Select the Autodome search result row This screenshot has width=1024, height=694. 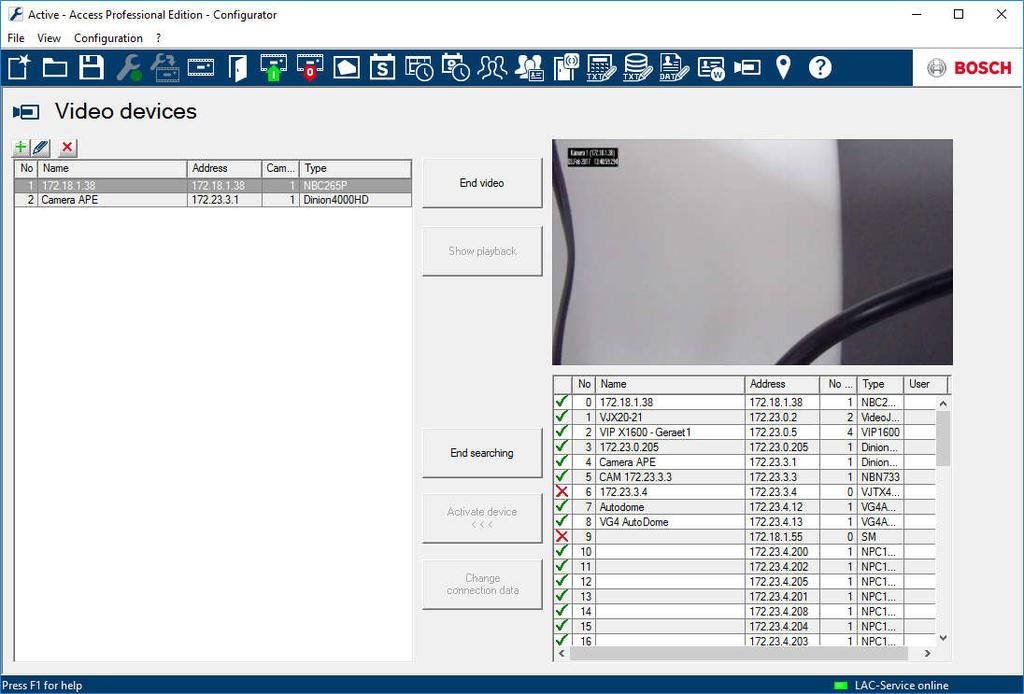pyautogui.click(x=744, y=507)
